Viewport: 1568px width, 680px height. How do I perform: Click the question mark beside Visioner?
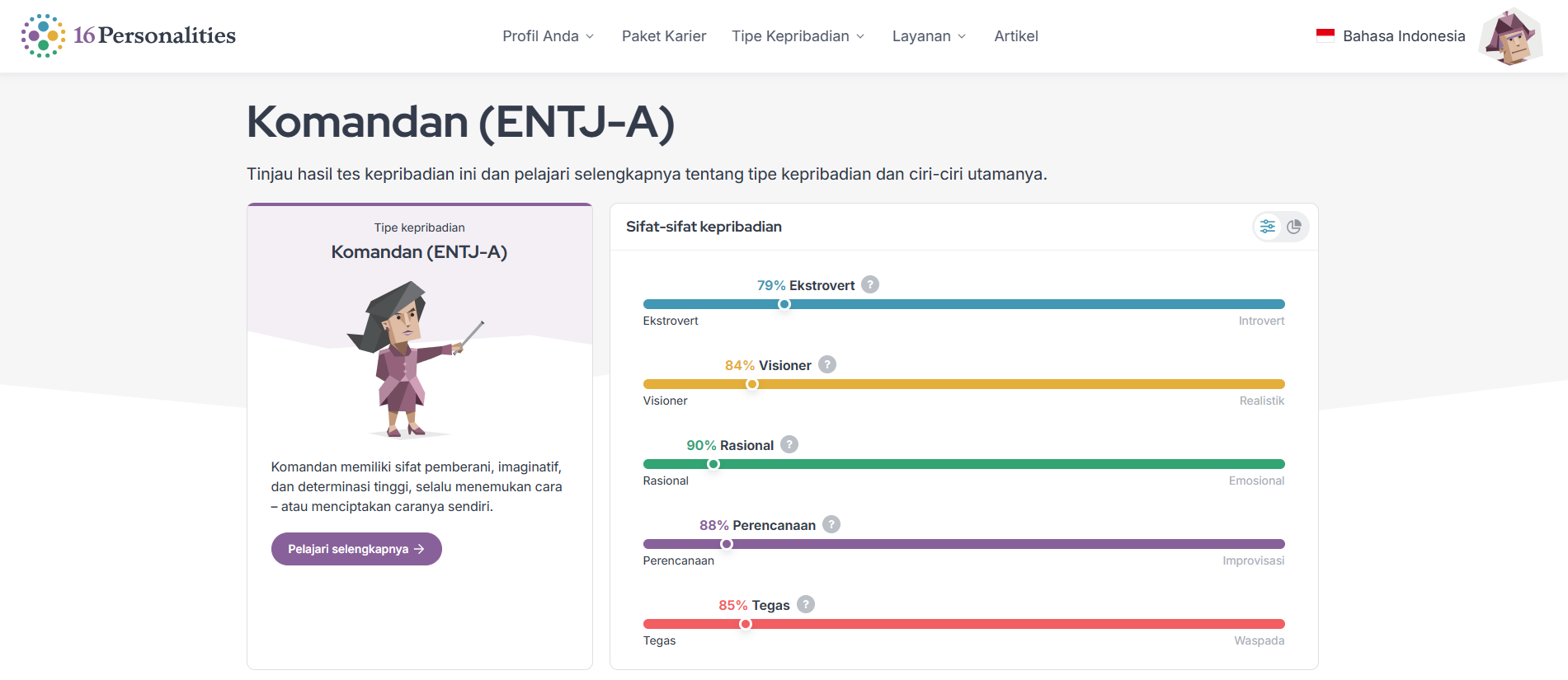click(x=827, y=364)
